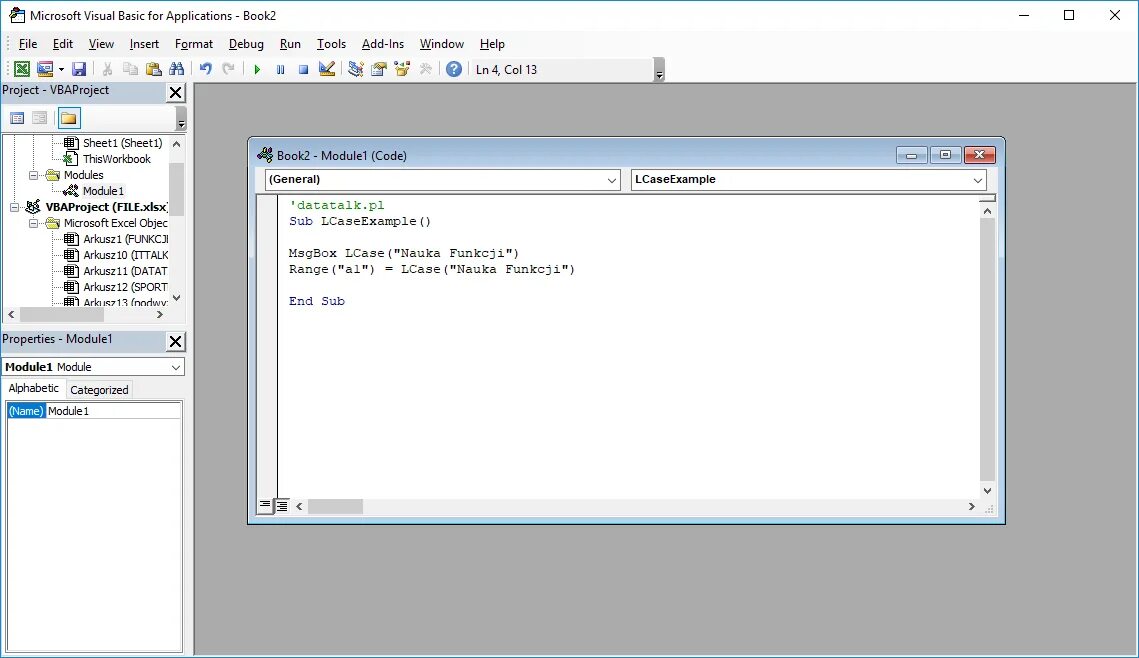
Task: Select Sheet1 (Sheet1) in project tree
Action: (122, 143)
